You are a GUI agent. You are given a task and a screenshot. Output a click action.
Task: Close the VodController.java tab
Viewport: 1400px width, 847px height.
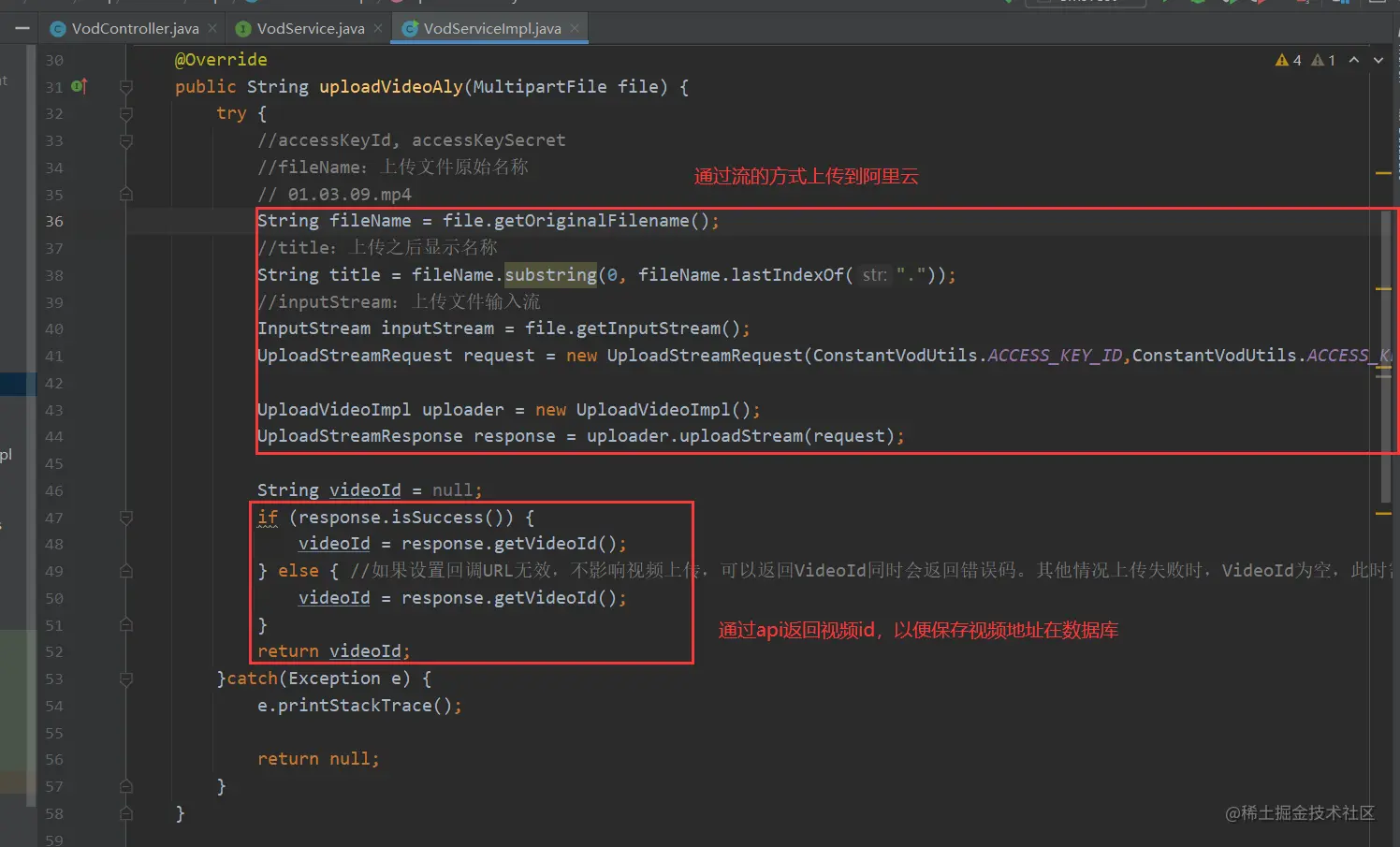click(x=212, y=28)
